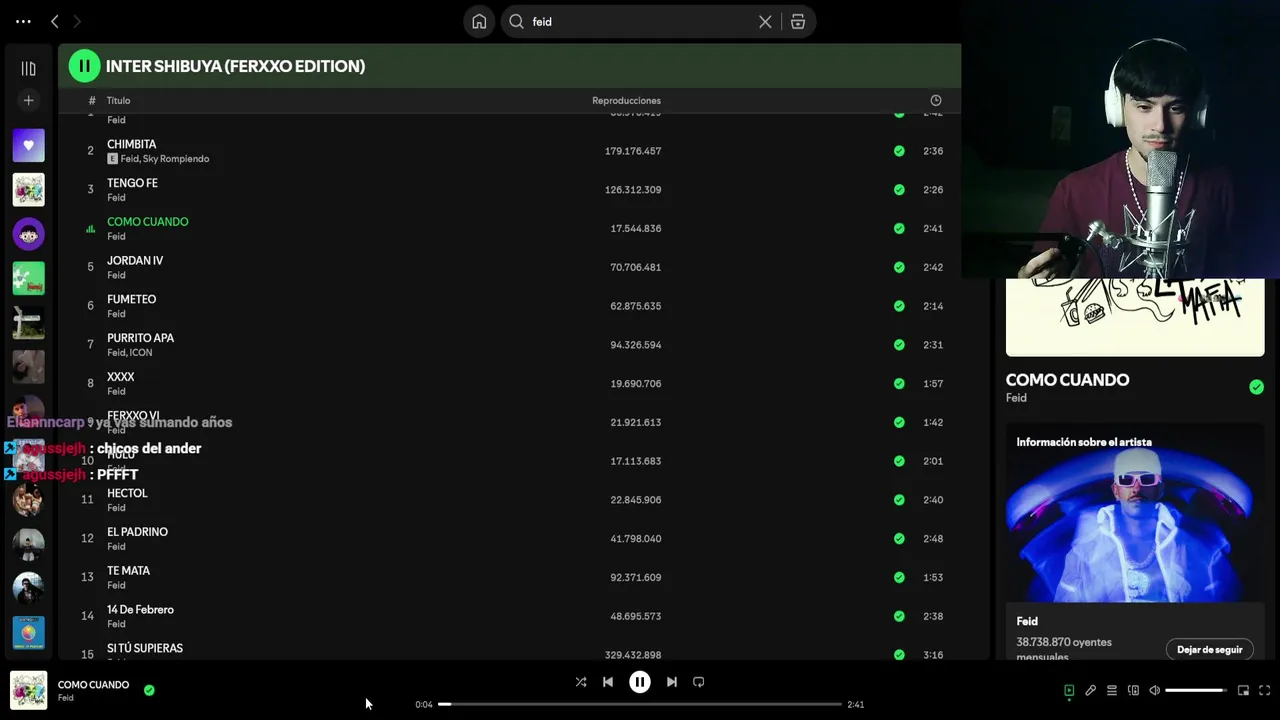Select the JORDAN IV track title
The width and height of the screenshot is (1280, 720).
pyautogui.click(x=135, y=261)
